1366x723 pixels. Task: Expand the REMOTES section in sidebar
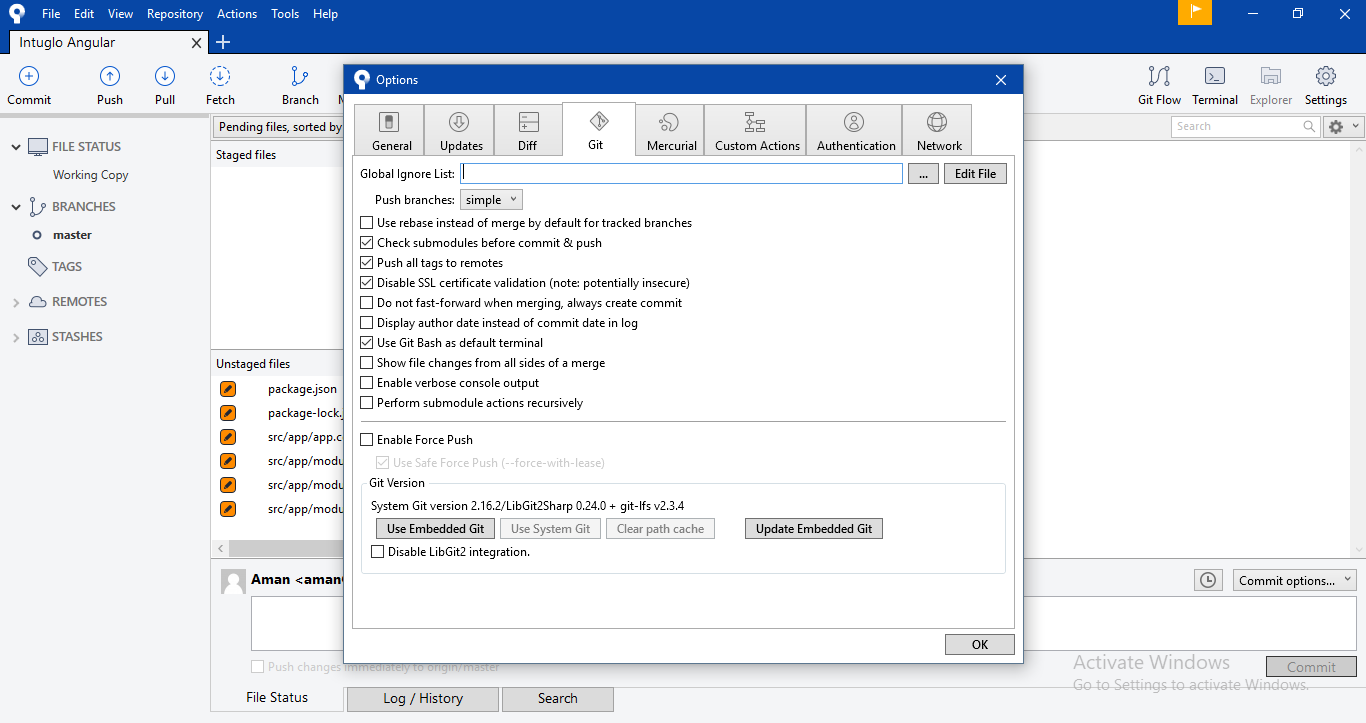(17, 301)
